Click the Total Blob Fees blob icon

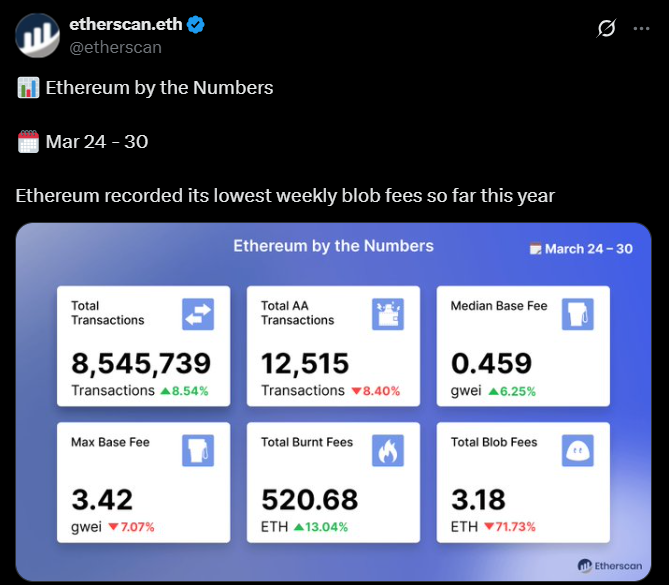click(x=578, y=450)
